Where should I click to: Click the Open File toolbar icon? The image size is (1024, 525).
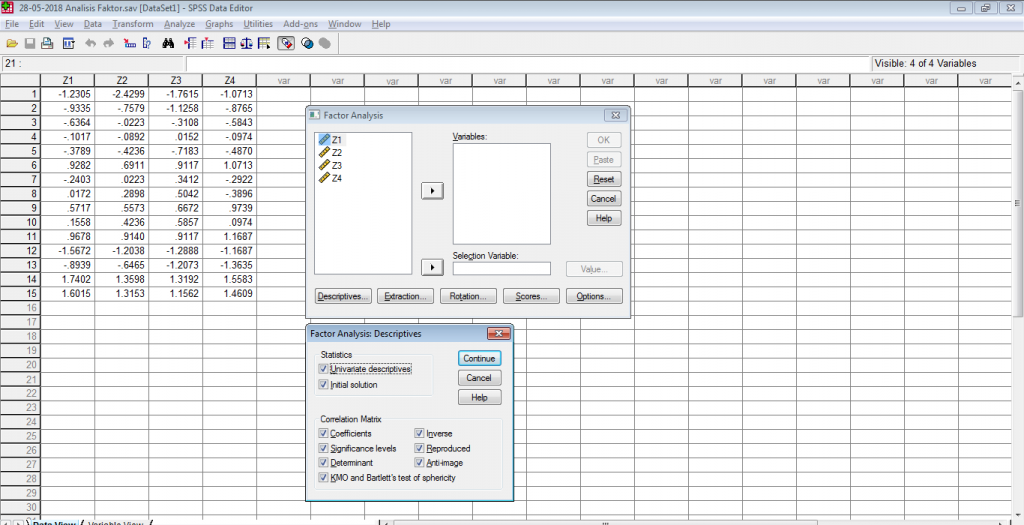pyautogui.click(x=11, y=44)
